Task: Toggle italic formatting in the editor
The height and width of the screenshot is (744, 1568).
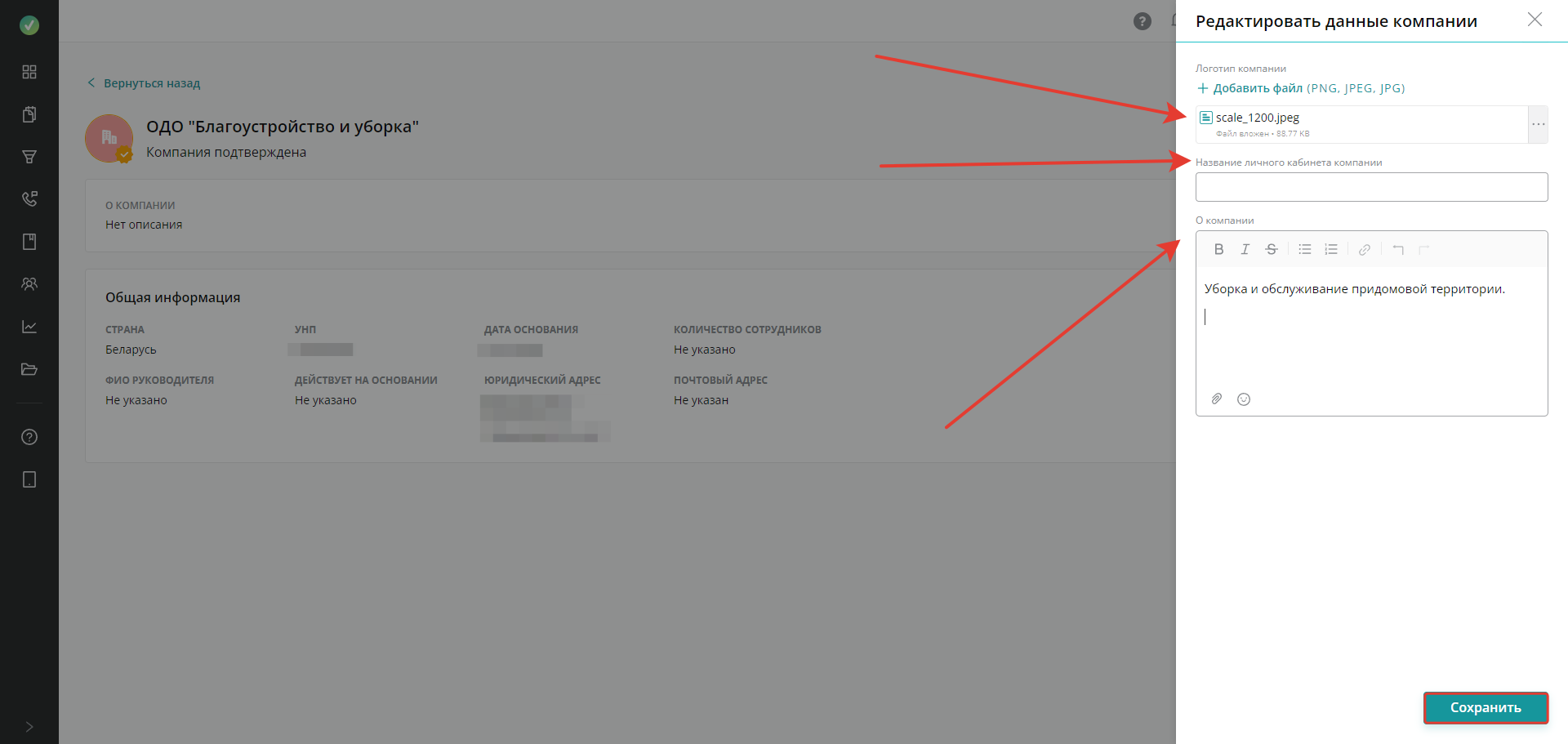Action: click(x=1245, y=250)
